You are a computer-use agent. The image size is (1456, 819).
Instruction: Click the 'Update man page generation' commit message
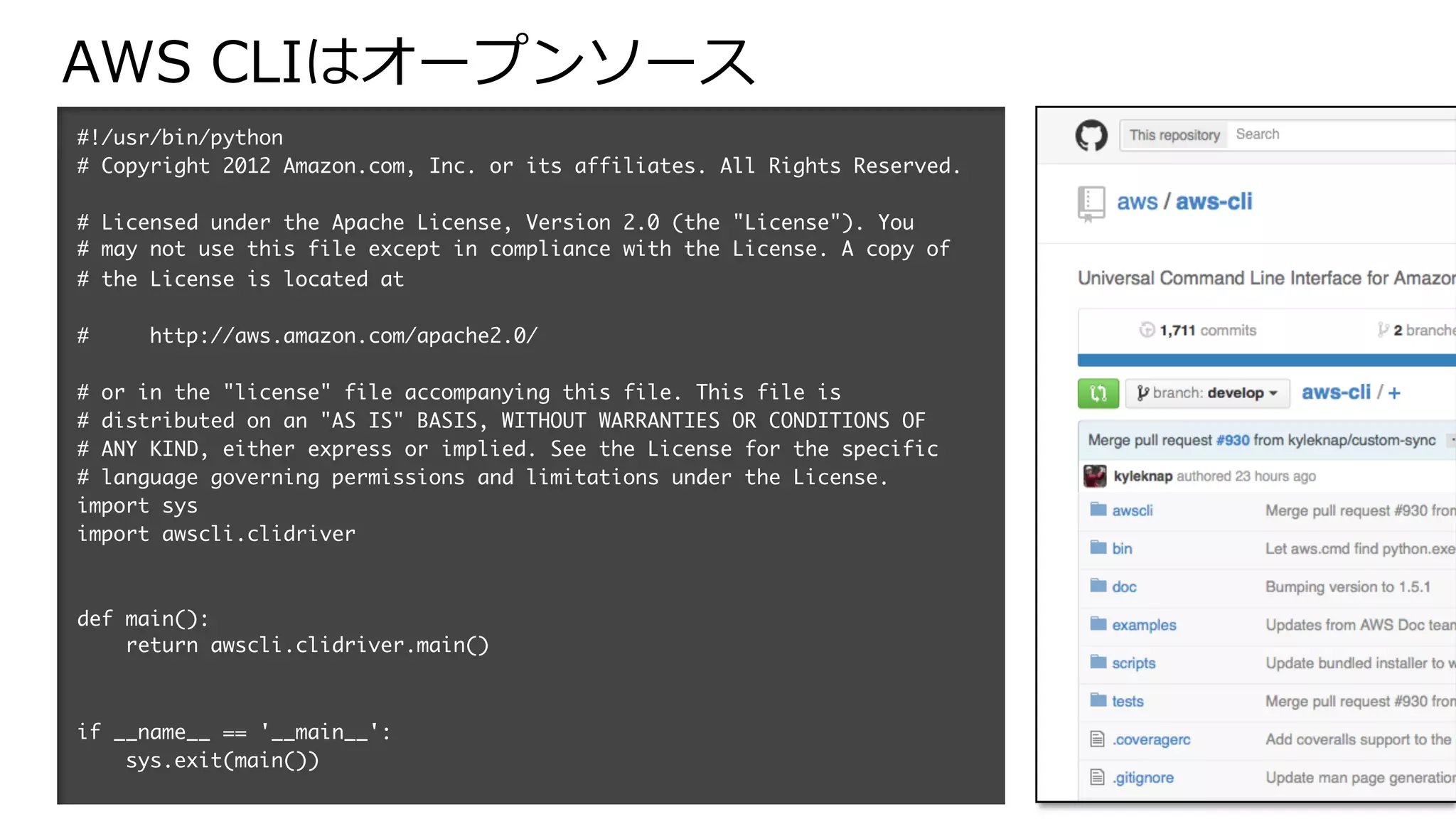pos(1360,778)
